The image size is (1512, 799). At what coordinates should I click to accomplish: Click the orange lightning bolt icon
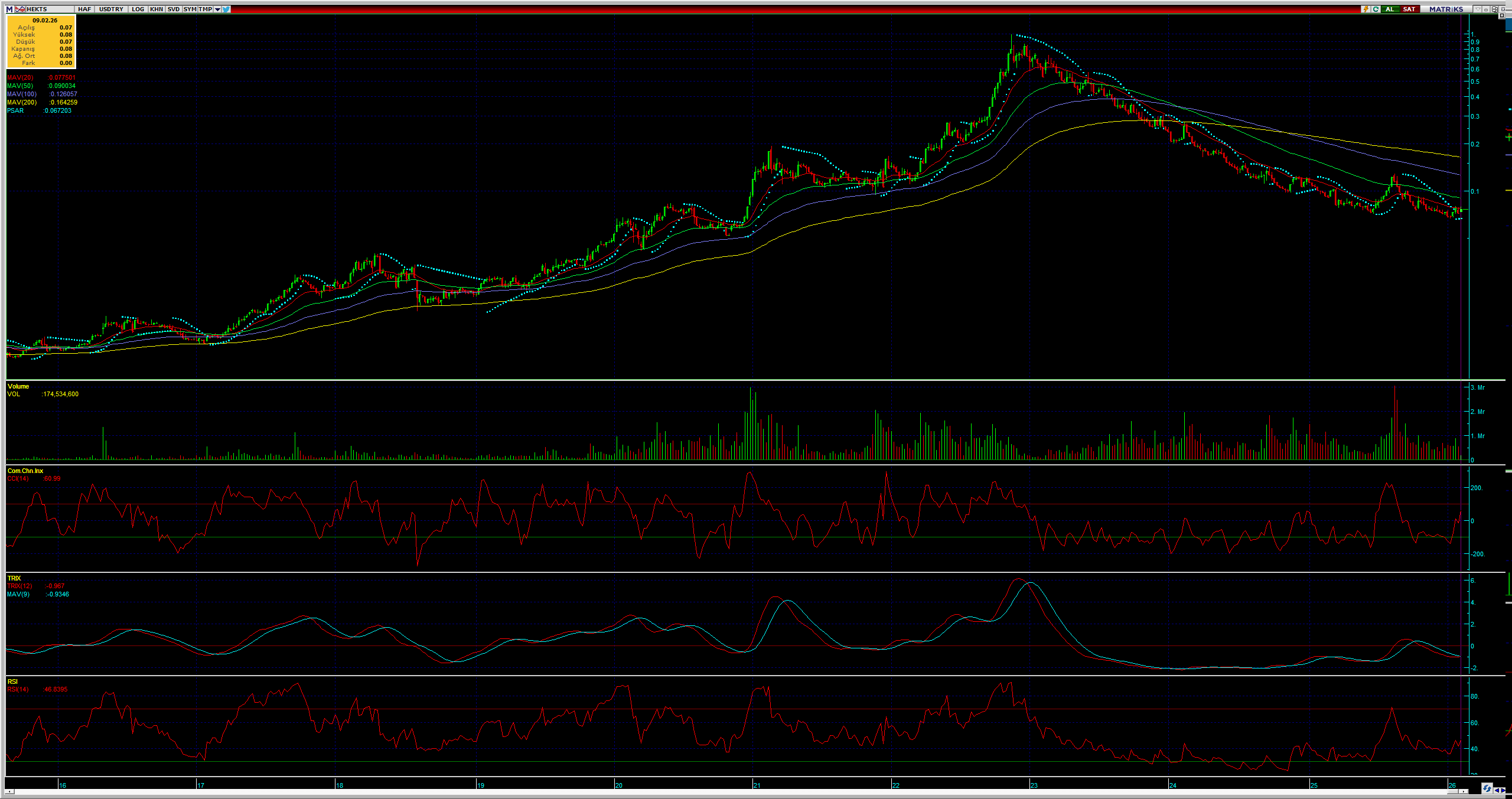click(x=1366, y=9)
